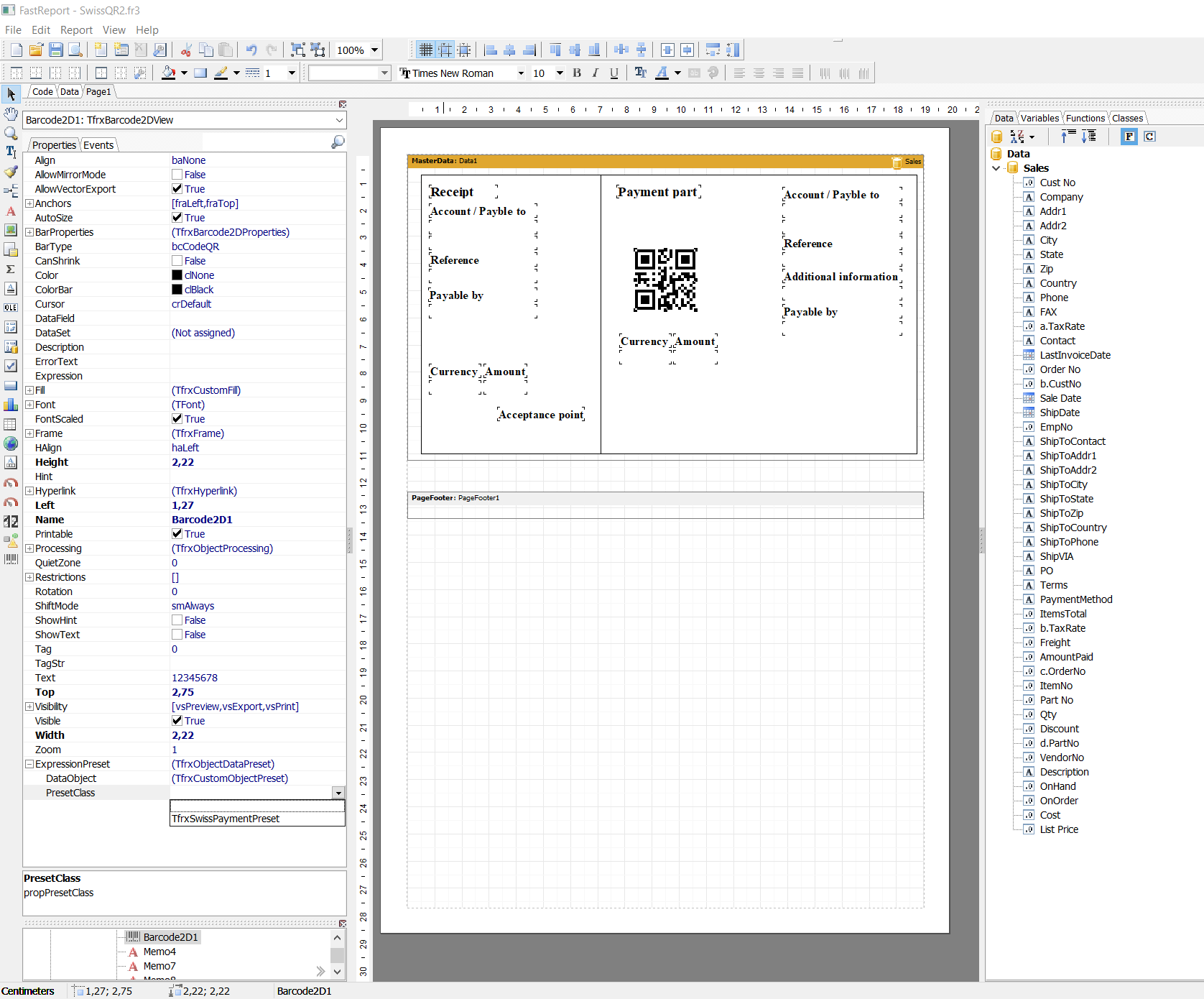This screenshot has width=1204, height=999.
Task: Click the Undo arrow icon
Action: pos(251,50)
